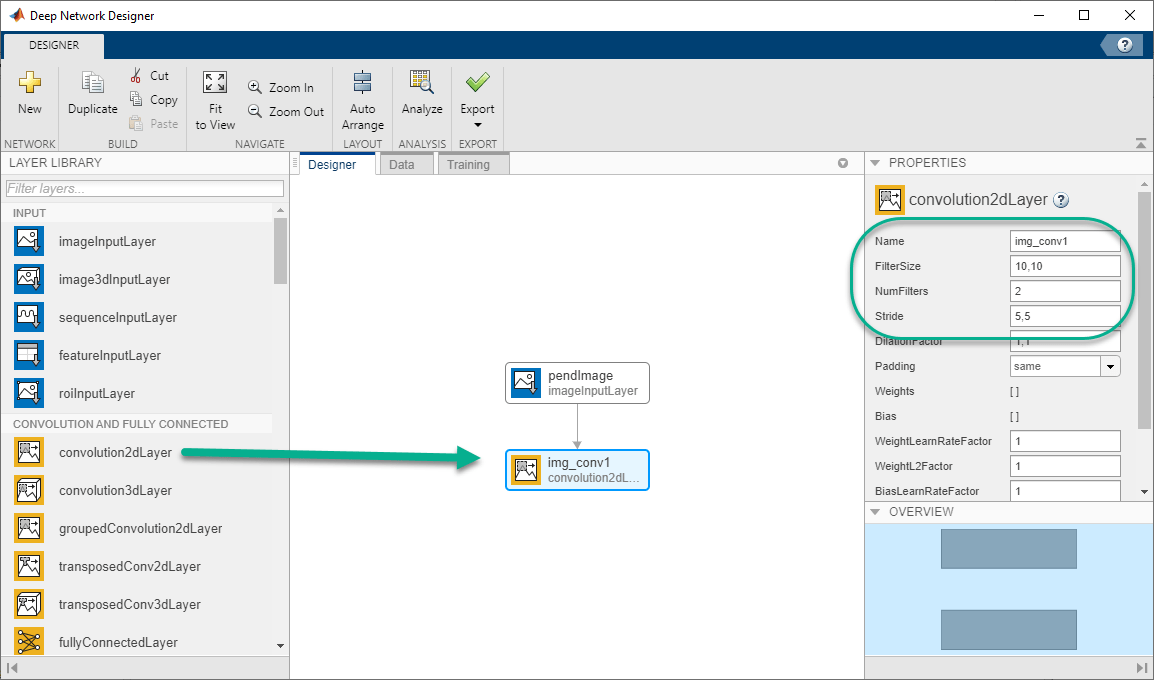Image resolution: width=1154 pixels, height=680 pixels.
Task: Click the Weights property label
Action: click(x=894, y=392)
